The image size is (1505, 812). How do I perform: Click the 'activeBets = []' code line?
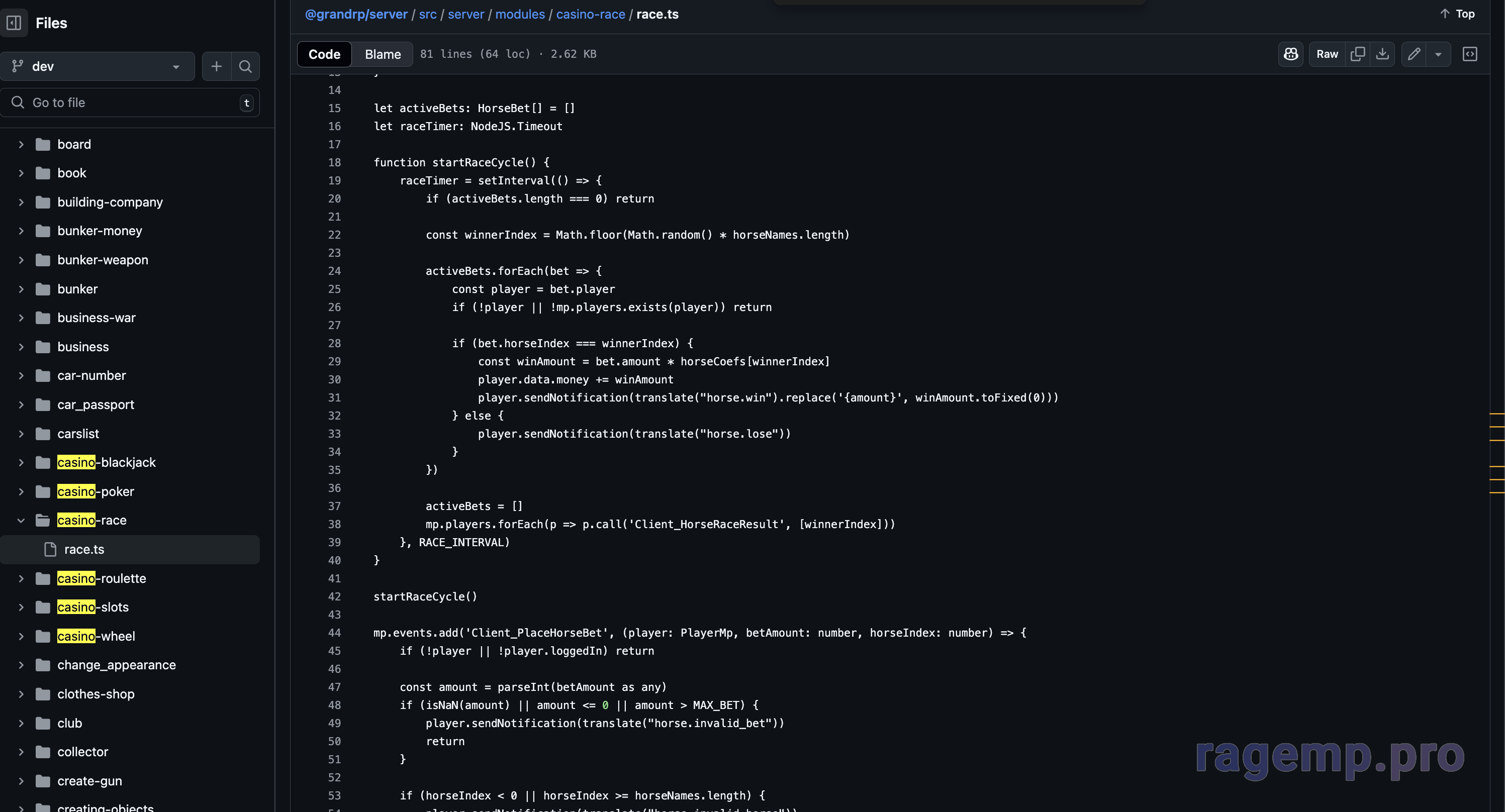[x=475, y=506]
